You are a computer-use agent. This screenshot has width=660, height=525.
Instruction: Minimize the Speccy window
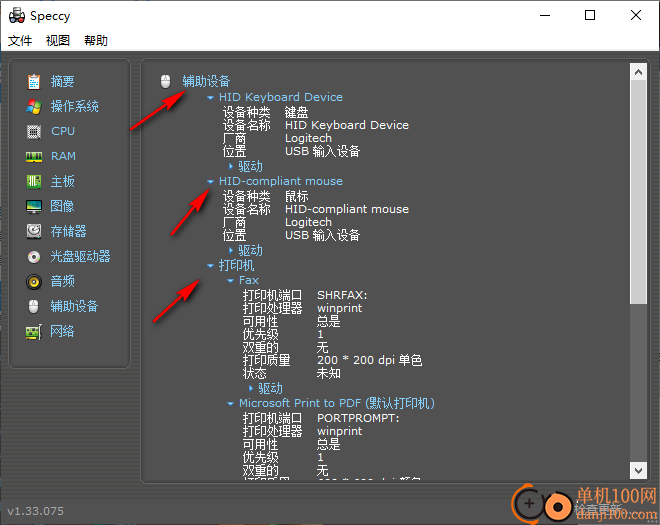click(x=545, y=16)
